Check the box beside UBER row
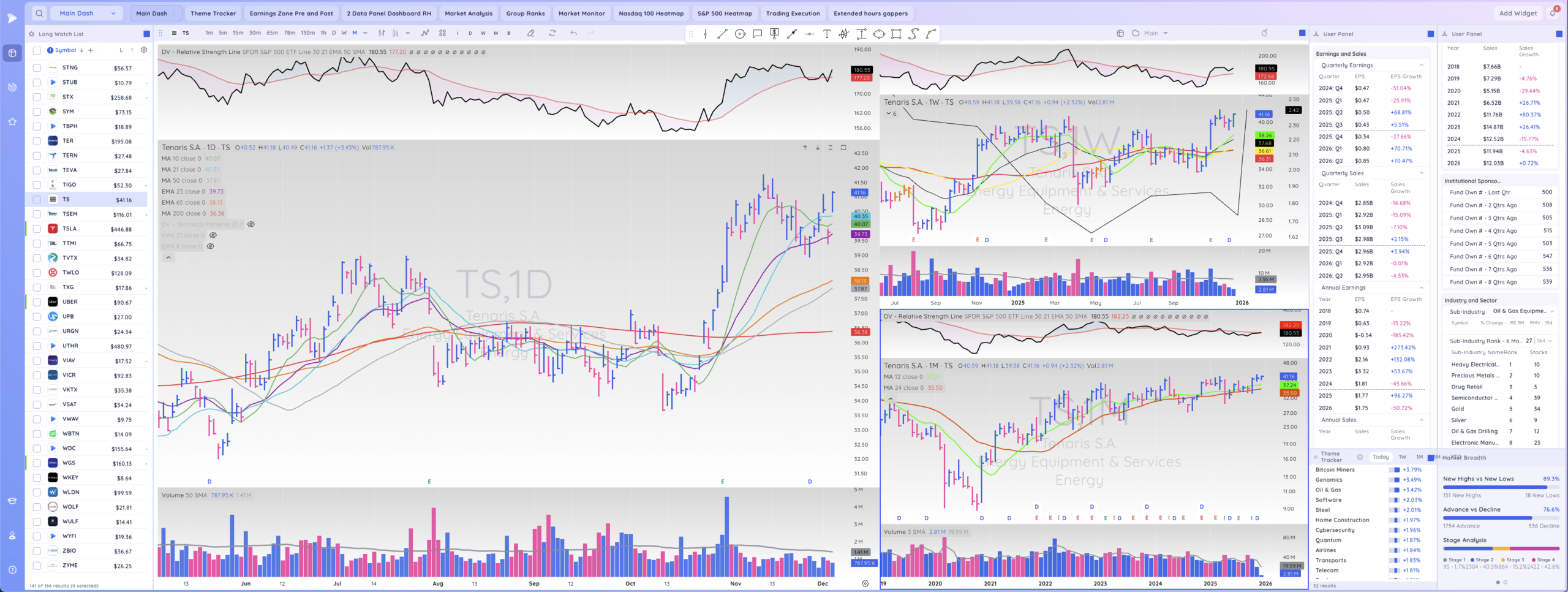Screen dimensions: 1568x592 point(37,302)
